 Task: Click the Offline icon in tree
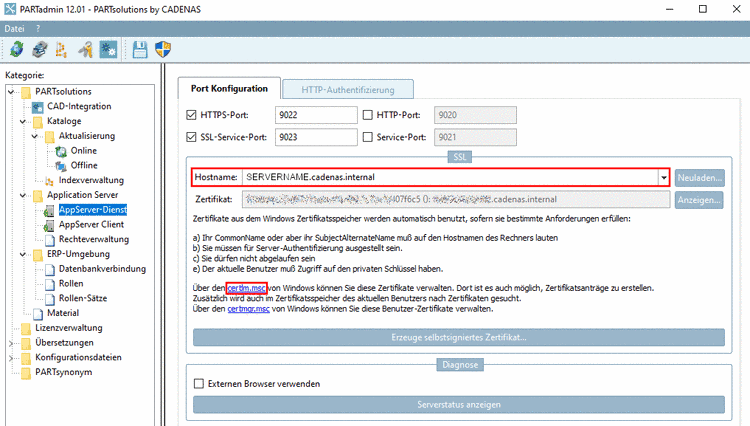point(61,166)
